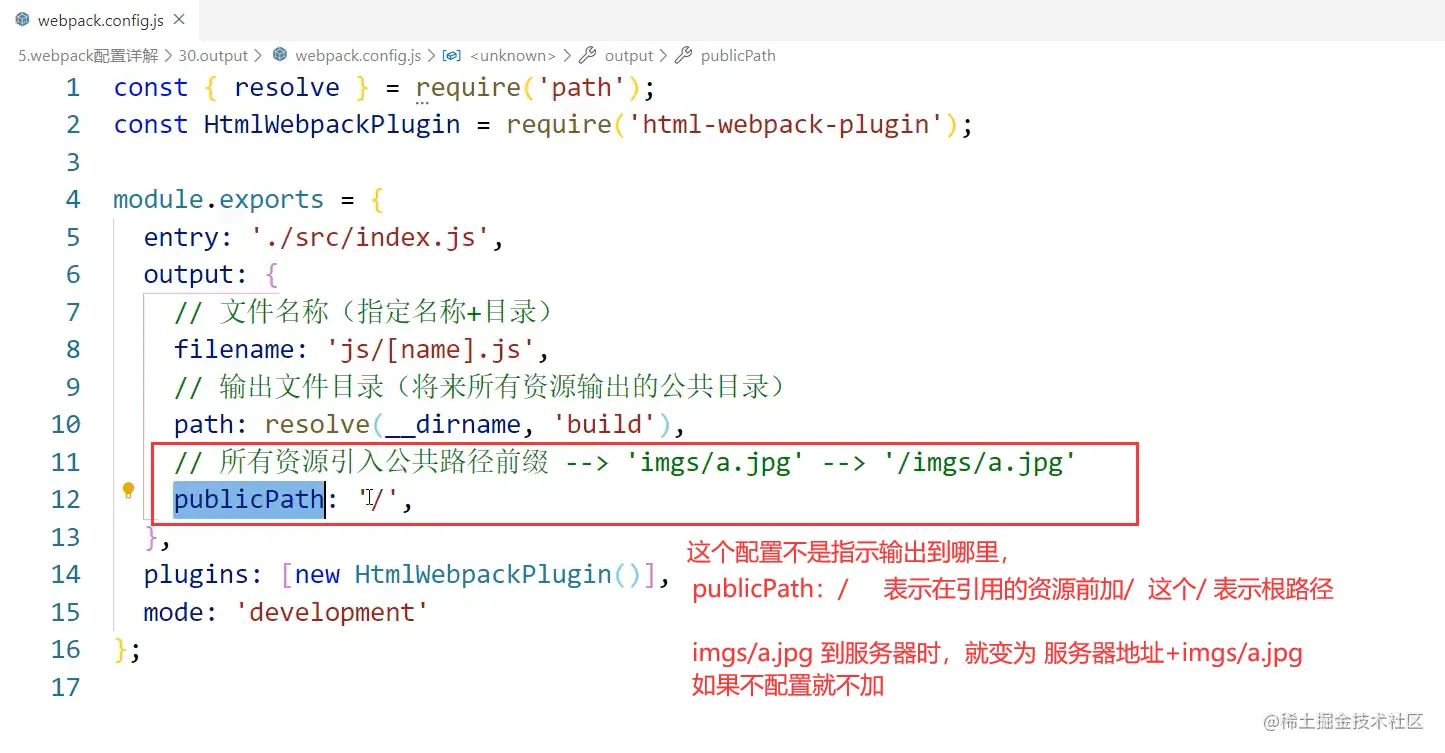
Task: Click new HtmlWebpackPlugin() on line 14
Action: [x=468, y=575]
